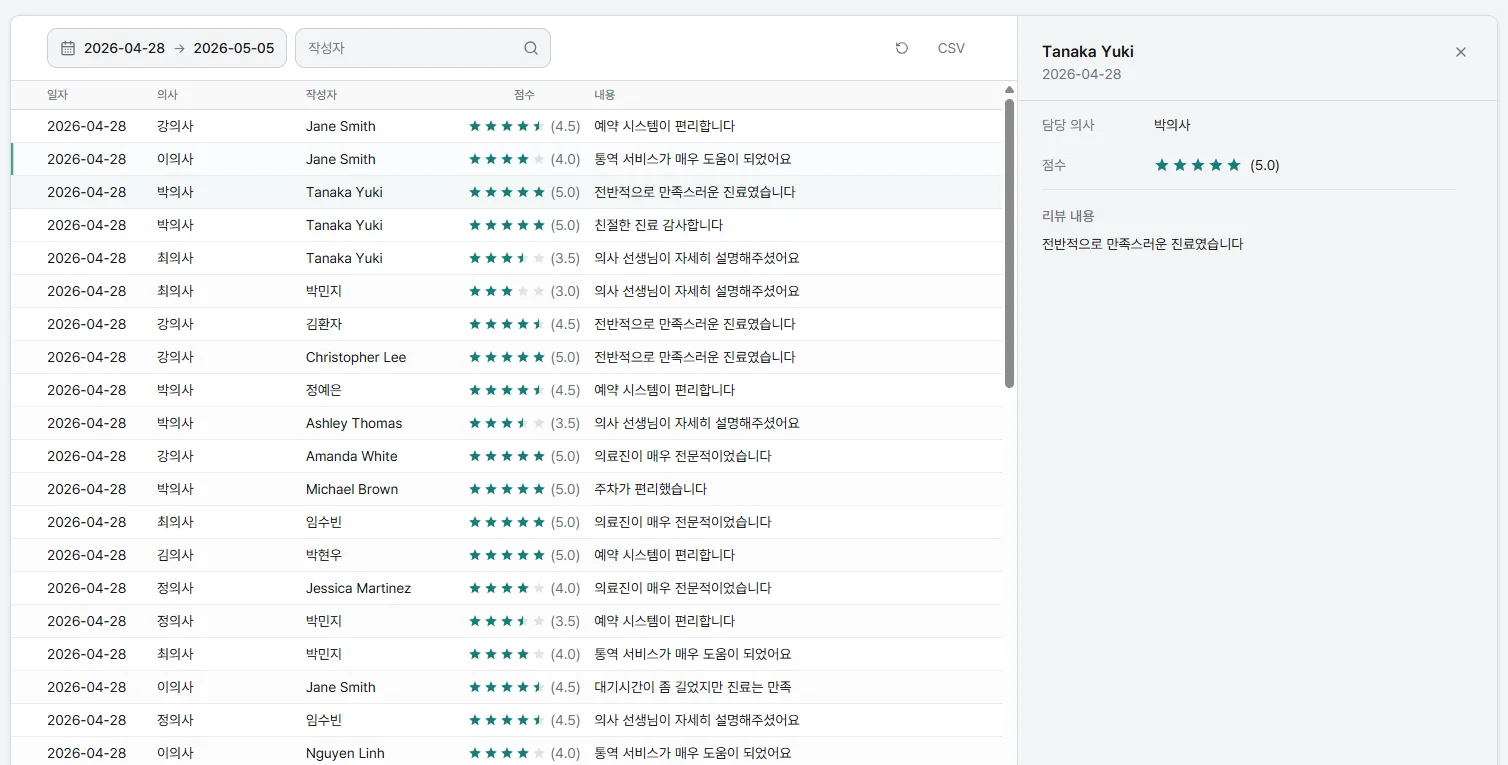Screen dimensions: 1508x765
Task: Select the row by Ashley Thomas
Action: click(x=506, y=423)
